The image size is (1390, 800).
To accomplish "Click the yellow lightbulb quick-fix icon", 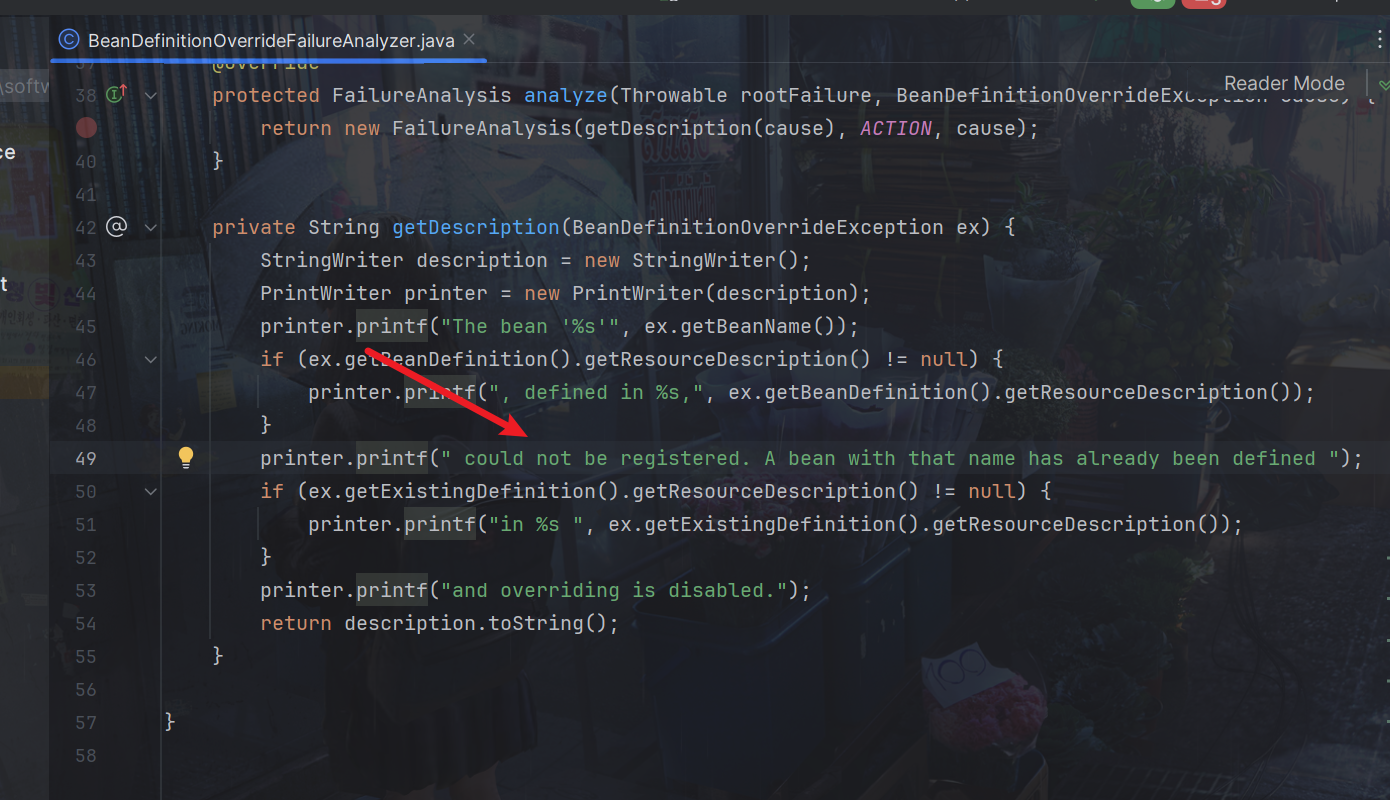I will click(186, 458).
